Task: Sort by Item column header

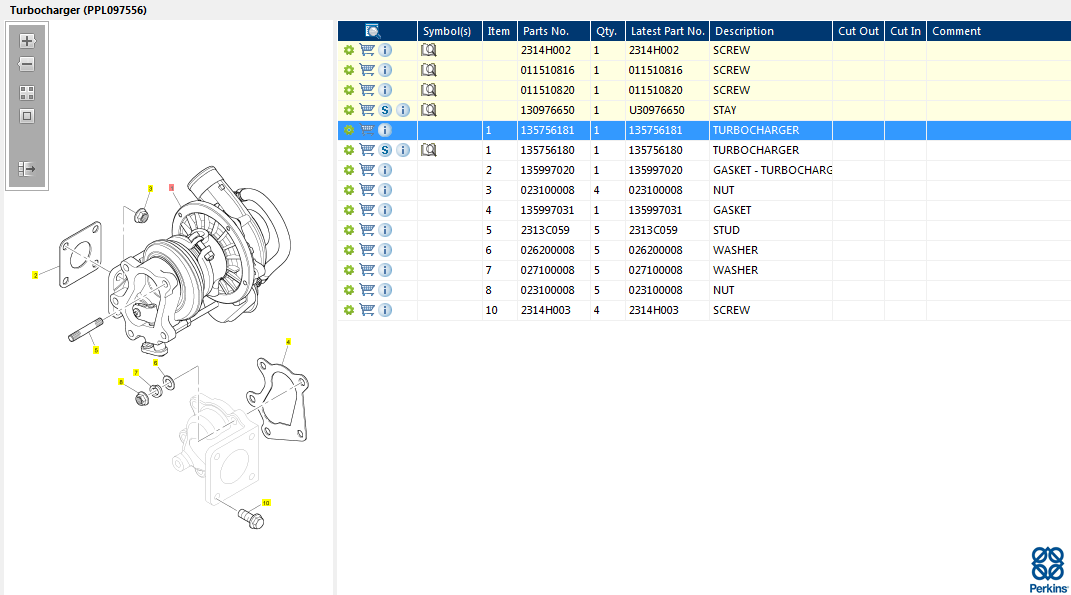Action: click(x=499, y=31)
